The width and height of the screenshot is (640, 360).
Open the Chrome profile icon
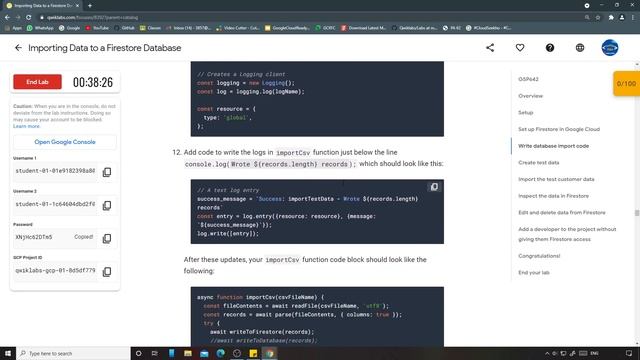click(x=622, y=18)
